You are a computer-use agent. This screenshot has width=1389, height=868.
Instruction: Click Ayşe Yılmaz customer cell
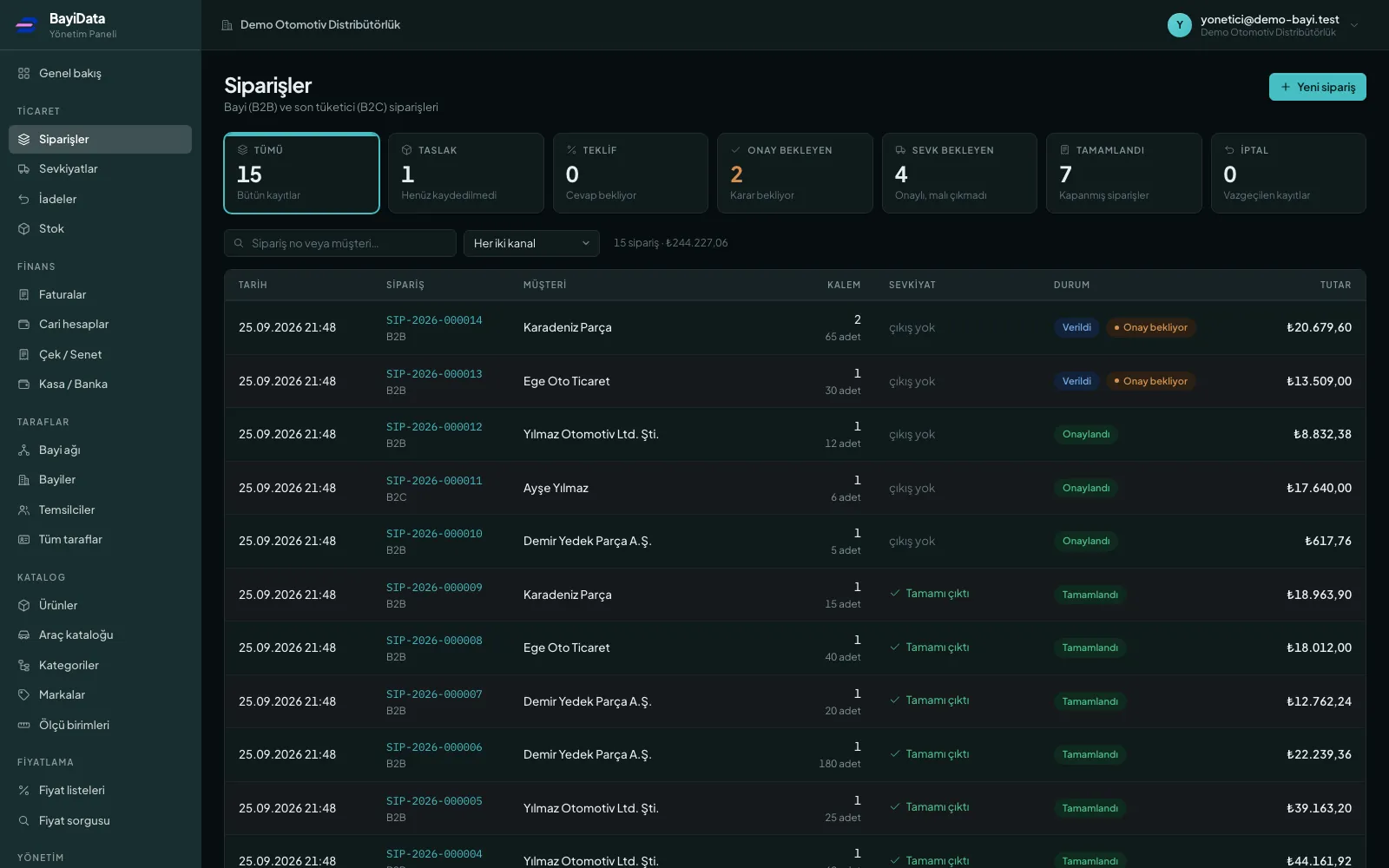tap(556, 488)
